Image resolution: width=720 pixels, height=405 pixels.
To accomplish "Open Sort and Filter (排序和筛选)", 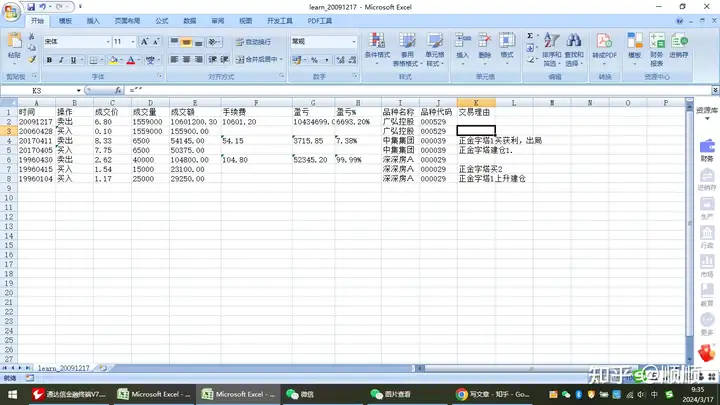I will (x=551, y=50).
